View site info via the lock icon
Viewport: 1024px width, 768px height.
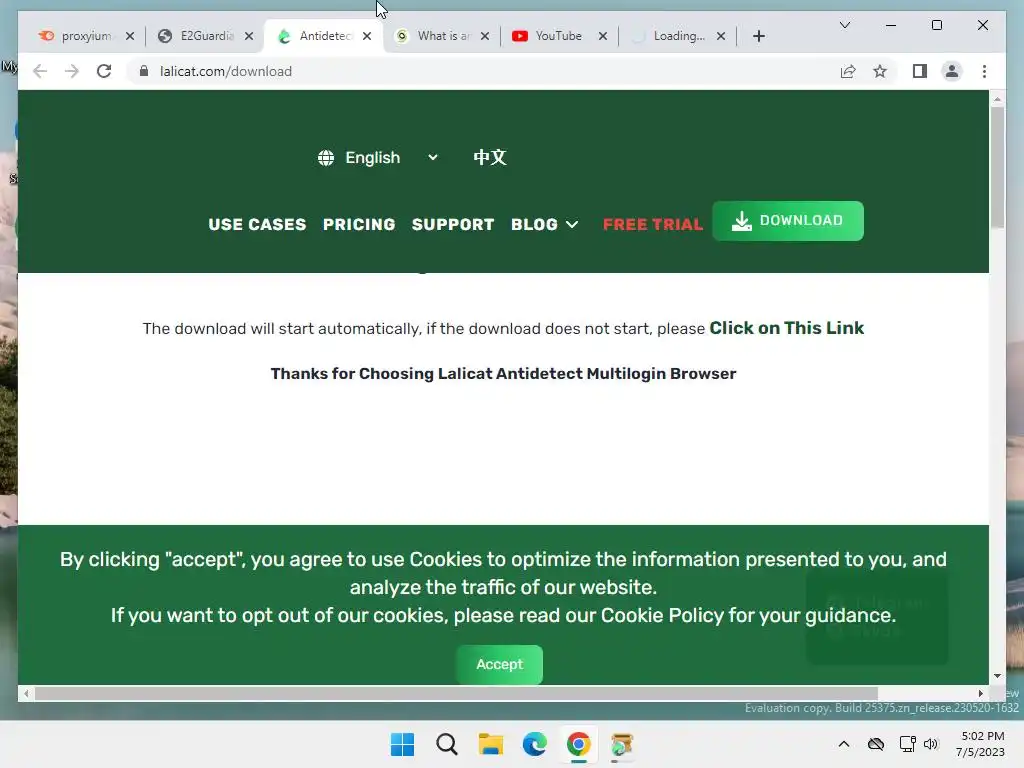coord(144,71)
